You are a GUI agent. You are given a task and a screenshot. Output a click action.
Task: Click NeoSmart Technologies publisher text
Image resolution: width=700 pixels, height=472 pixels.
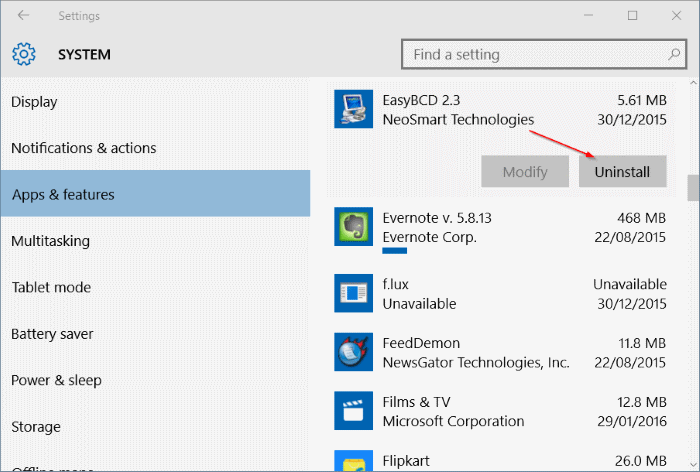tap(458, 120)
